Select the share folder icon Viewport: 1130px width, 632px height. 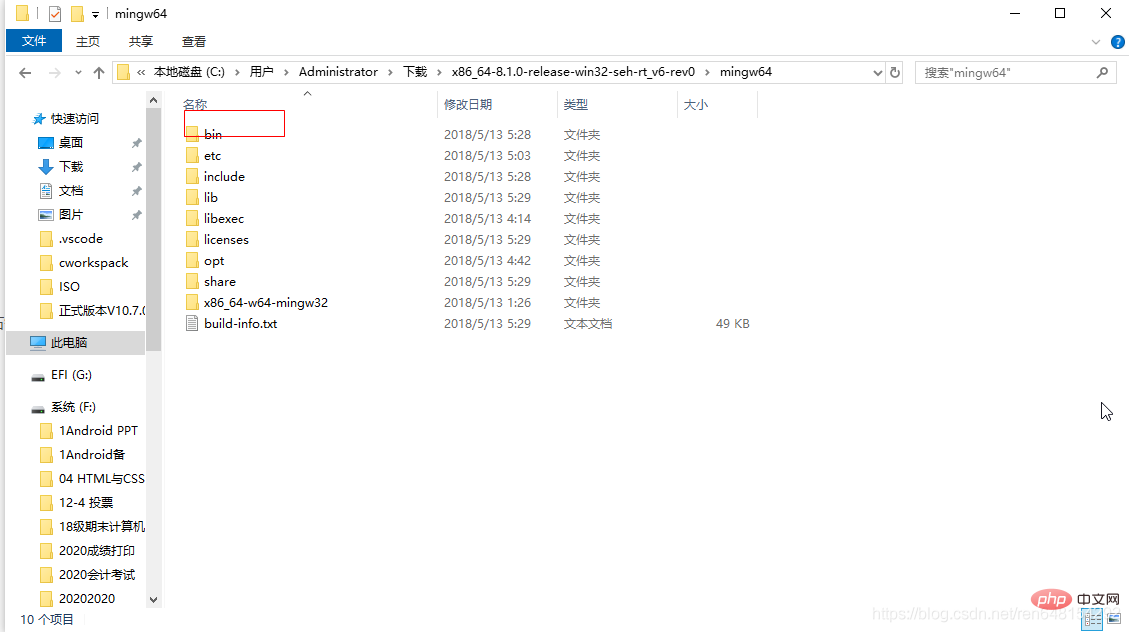pos(192,281)
